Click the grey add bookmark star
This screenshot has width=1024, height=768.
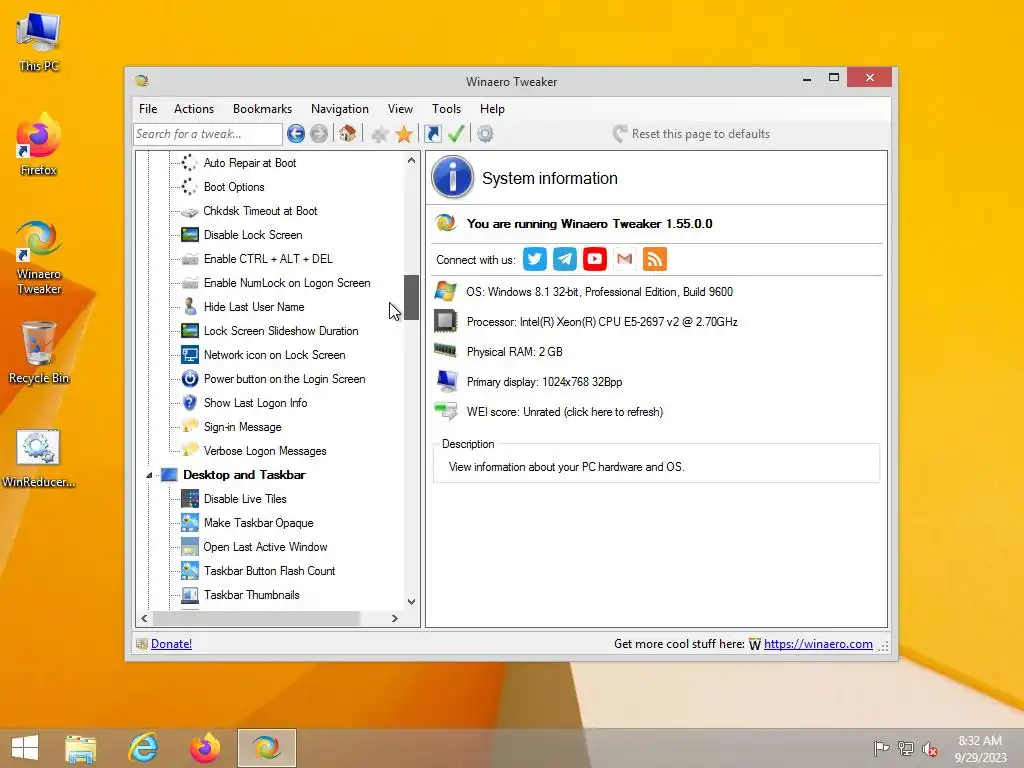click(380, 135)
